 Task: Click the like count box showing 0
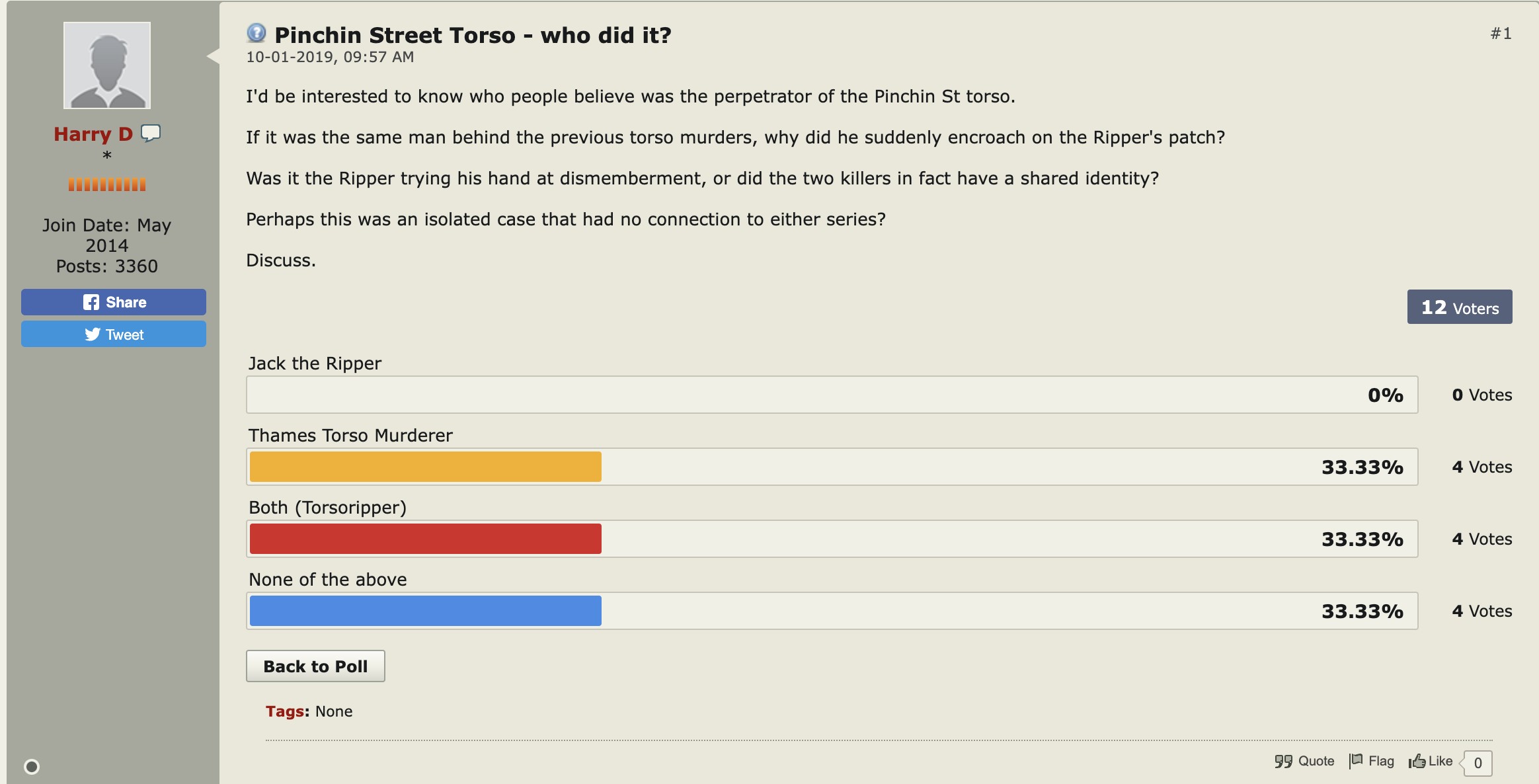click(x=1478, y=763)
